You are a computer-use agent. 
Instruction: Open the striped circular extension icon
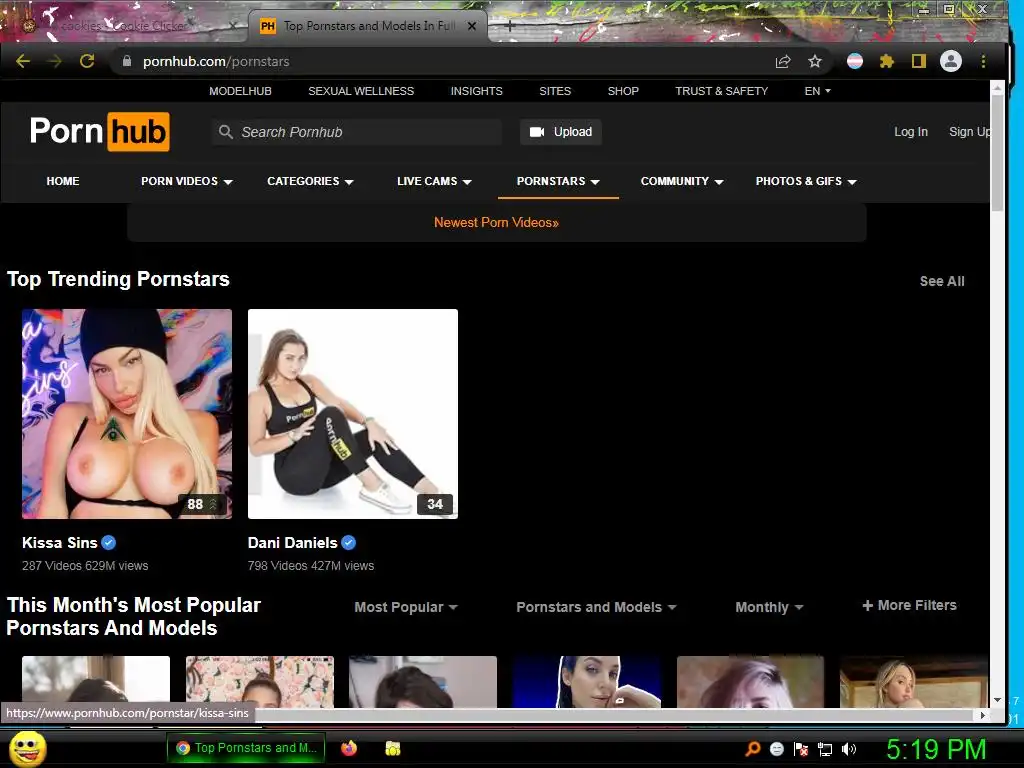(x=855, y=61)
